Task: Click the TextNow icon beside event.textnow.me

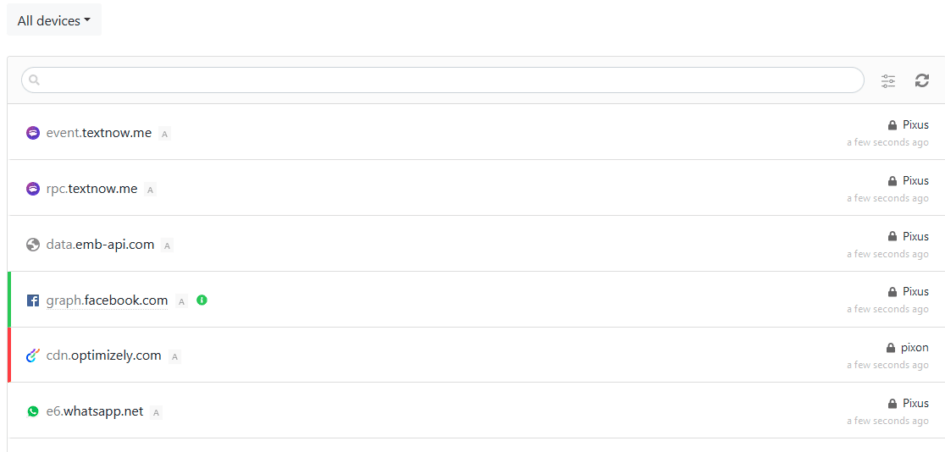Action: pos(33,133)
